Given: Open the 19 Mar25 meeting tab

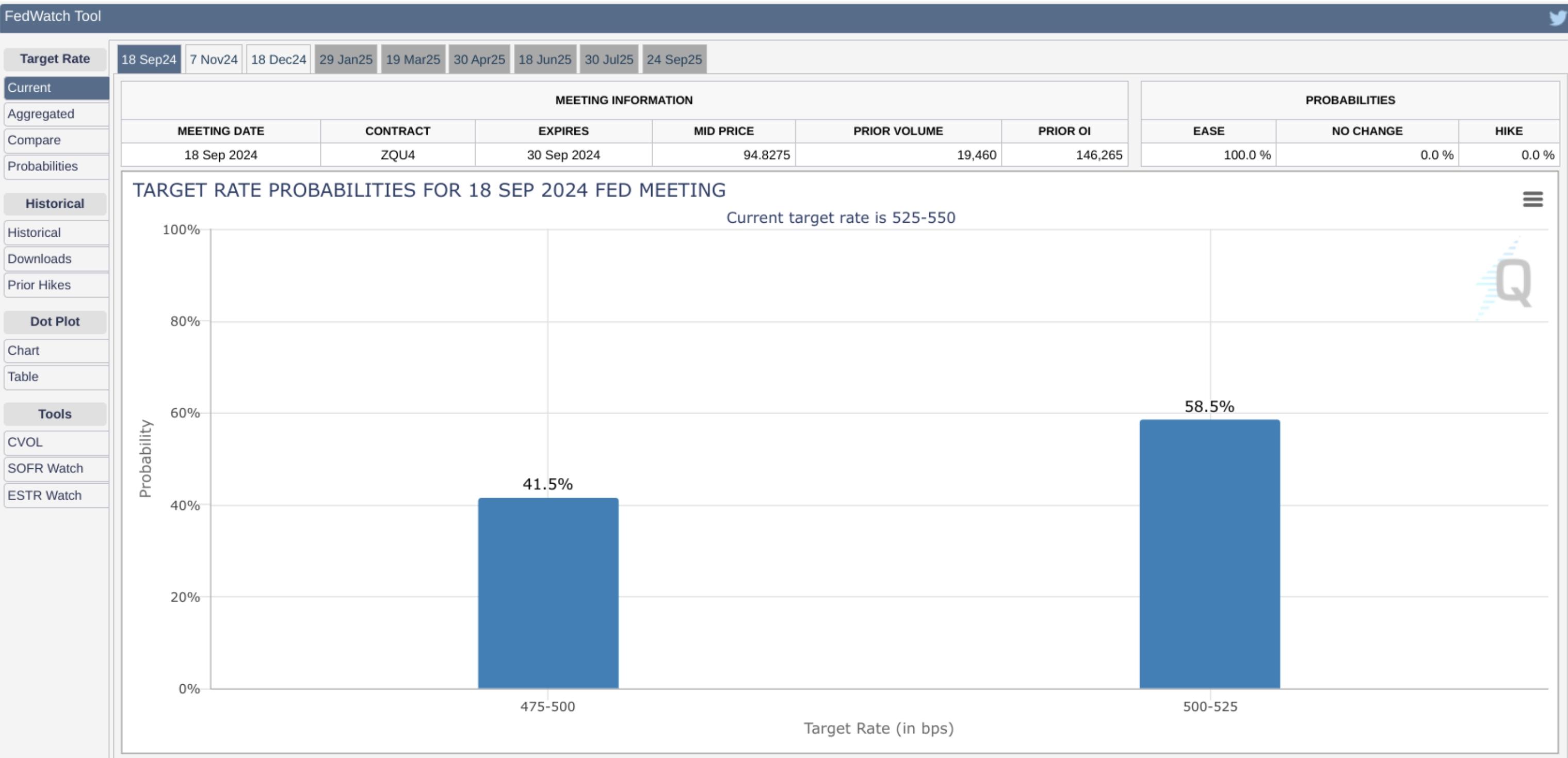Looking at the screenshot, I should (x=413, y=59).
